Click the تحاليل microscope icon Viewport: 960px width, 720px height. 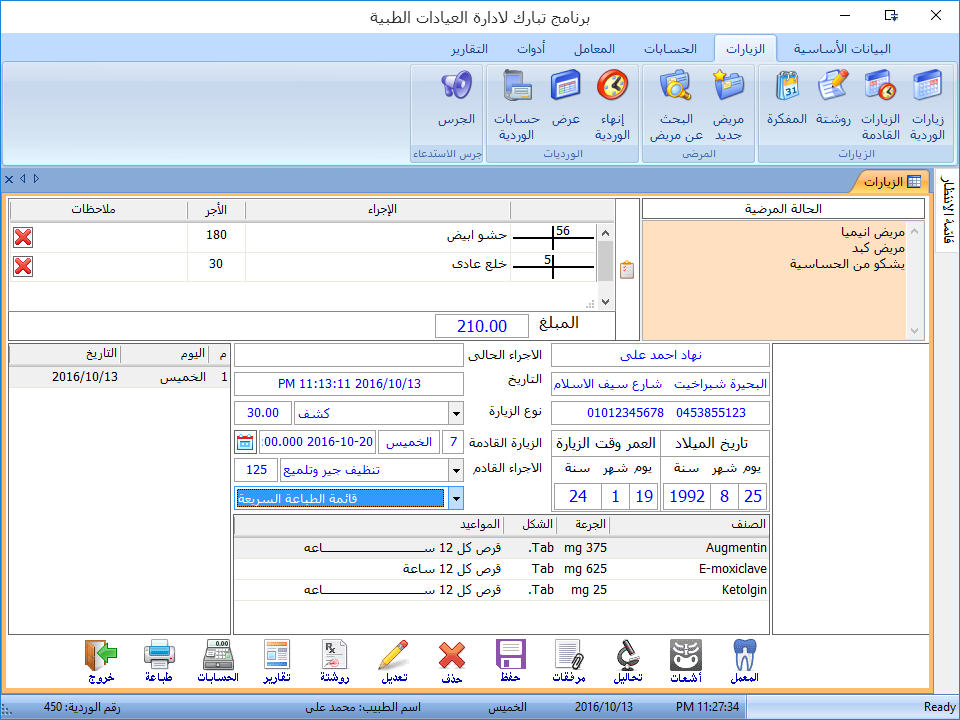627,662
